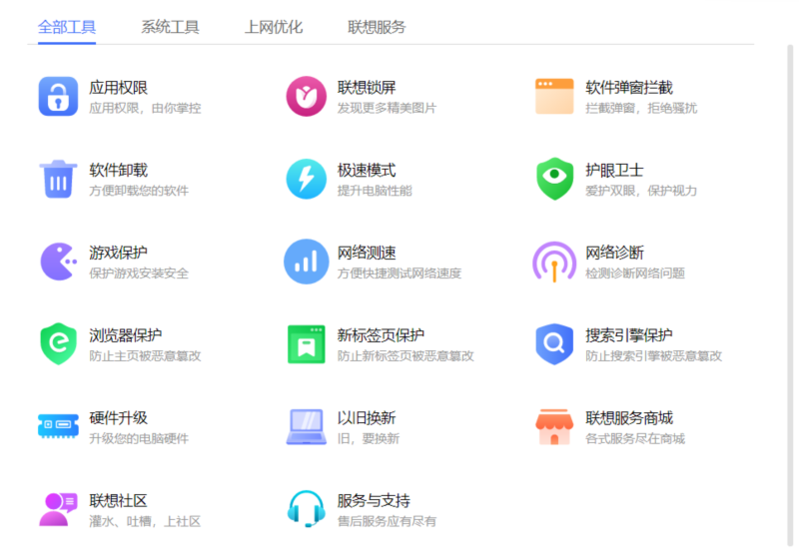Screen dimensions: 799x548
Task: Click the vertical scrollbar on the right edge
Action: pyautogui.click(x=790, y=296)
